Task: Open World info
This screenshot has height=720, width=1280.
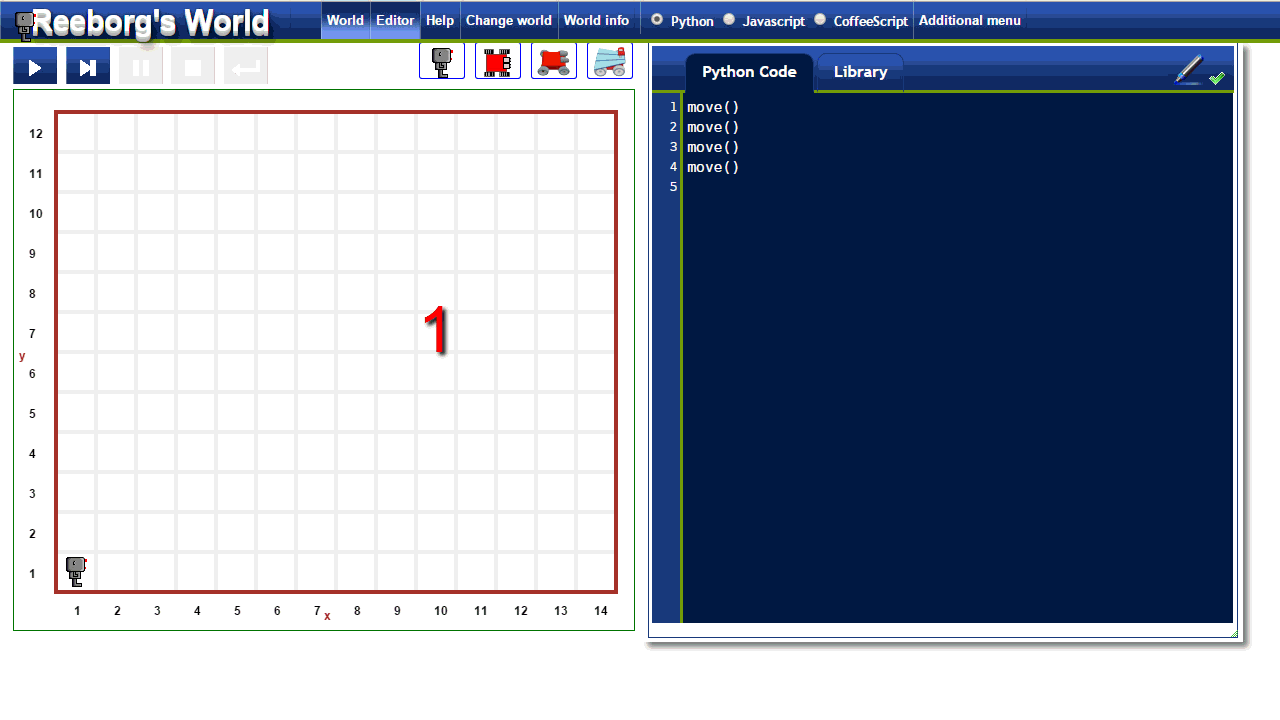Action: click(x=597, y=20)
